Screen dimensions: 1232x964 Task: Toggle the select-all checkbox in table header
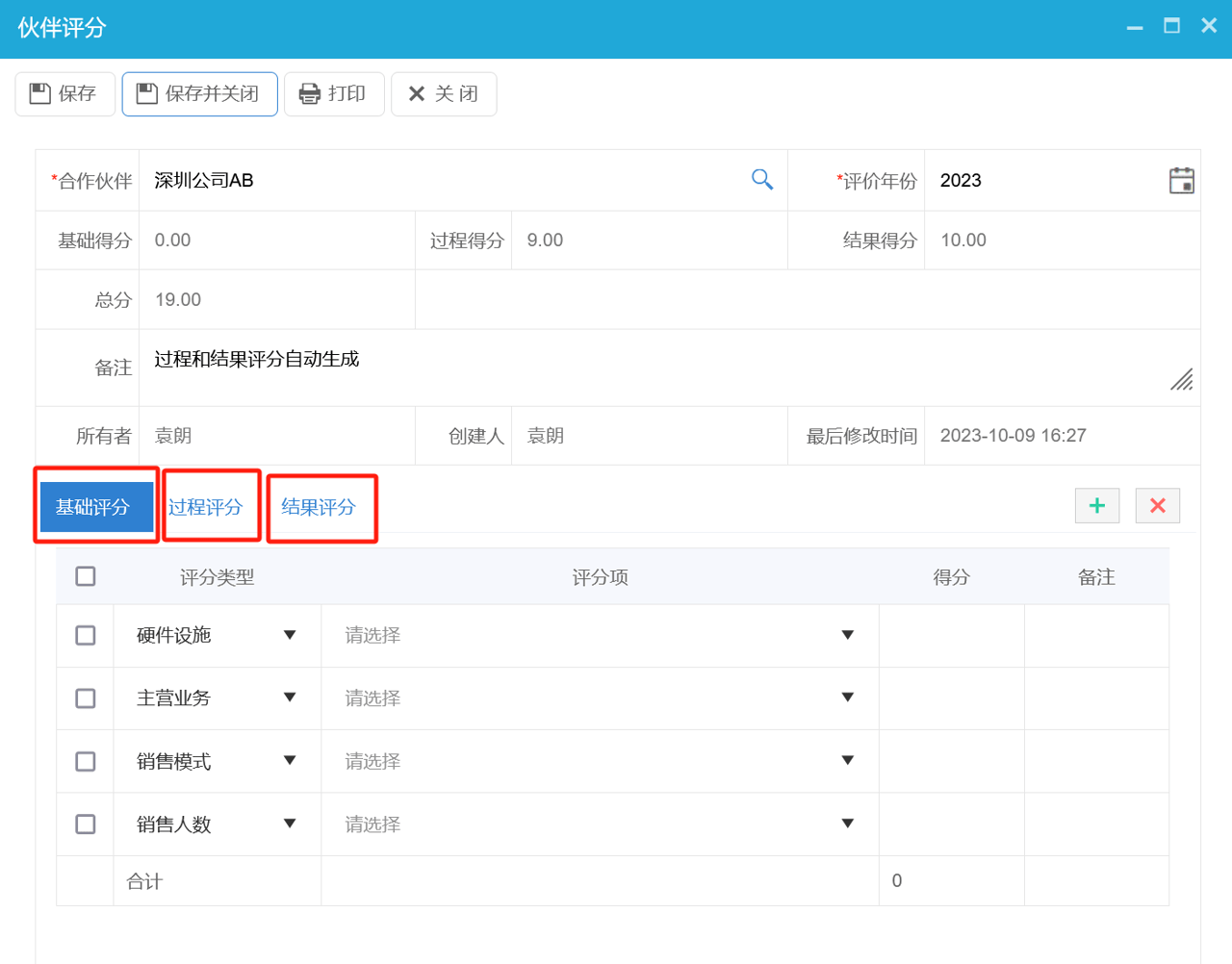86,576
